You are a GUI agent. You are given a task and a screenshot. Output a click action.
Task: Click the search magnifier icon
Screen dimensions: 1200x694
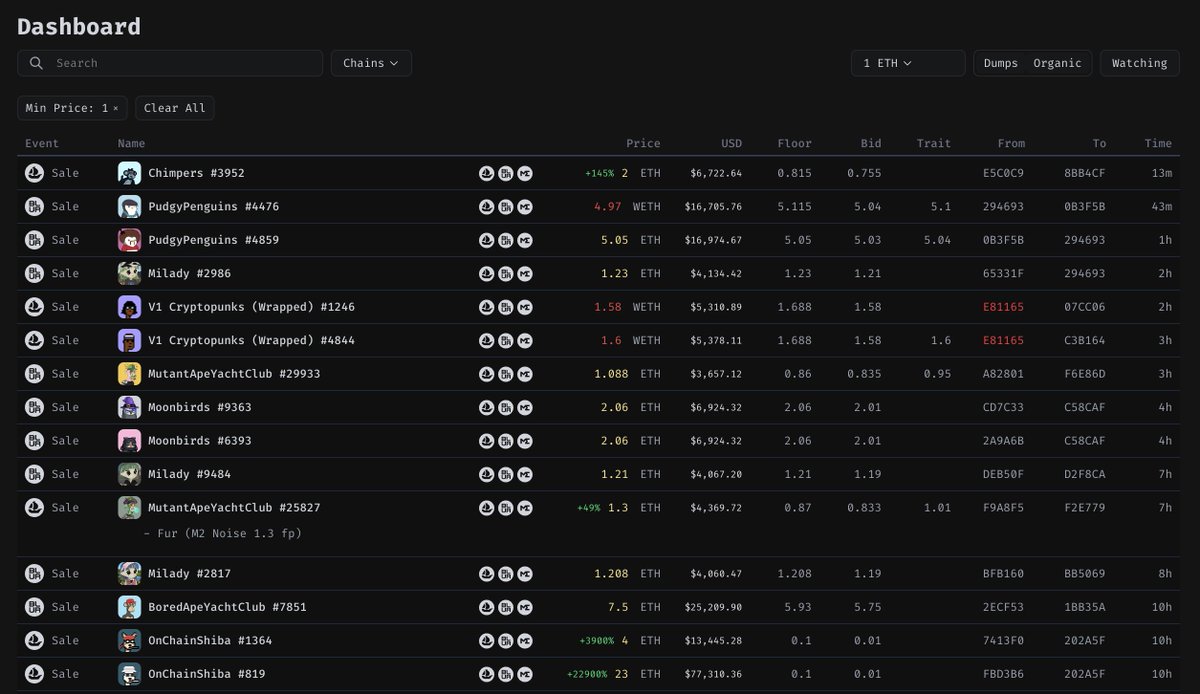tap(35, 62)
